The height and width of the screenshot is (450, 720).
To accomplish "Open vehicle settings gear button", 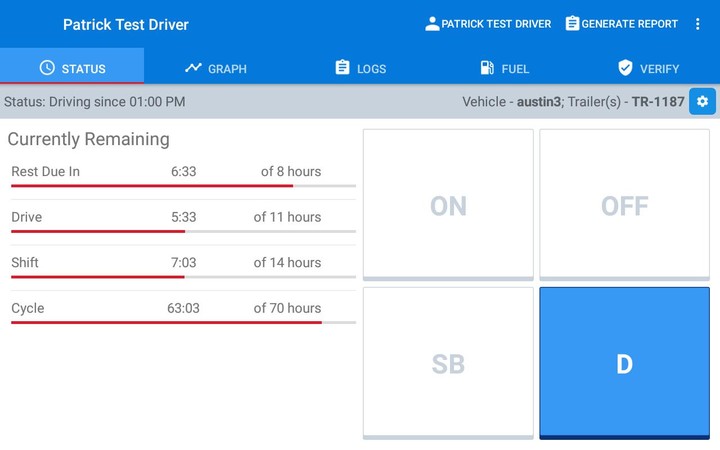I will [x=702, y=101].
